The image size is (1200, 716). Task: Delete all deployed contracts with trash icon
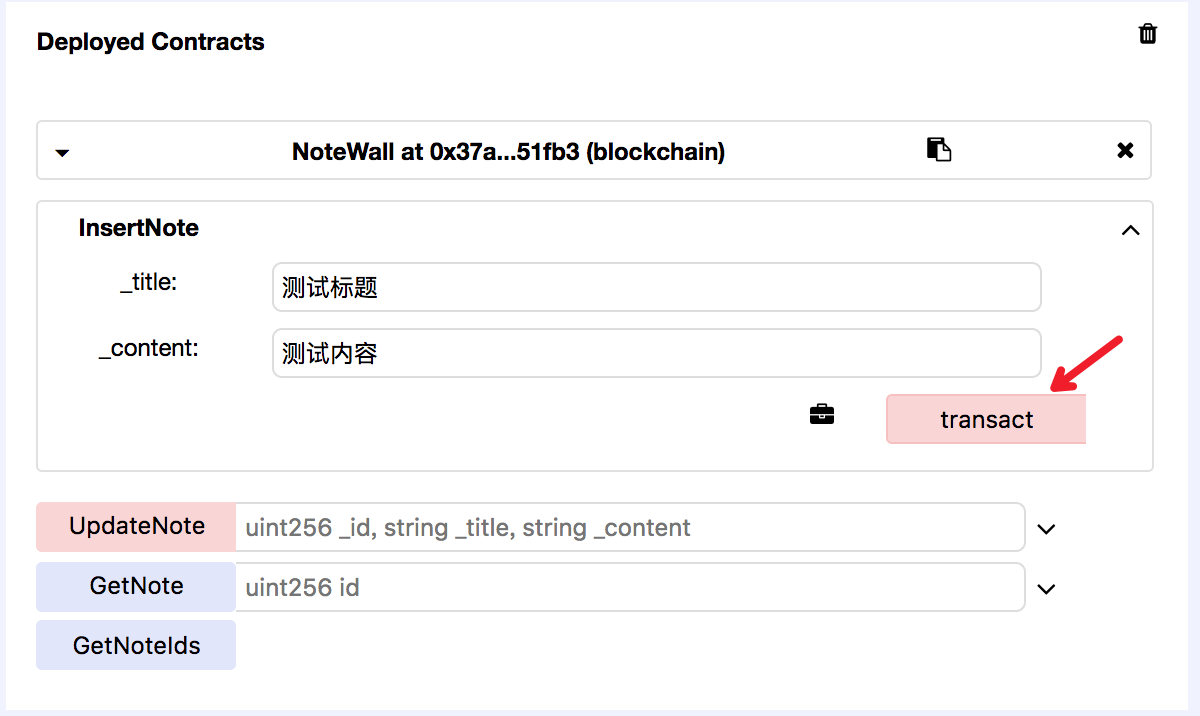(x=1148, y=34)
